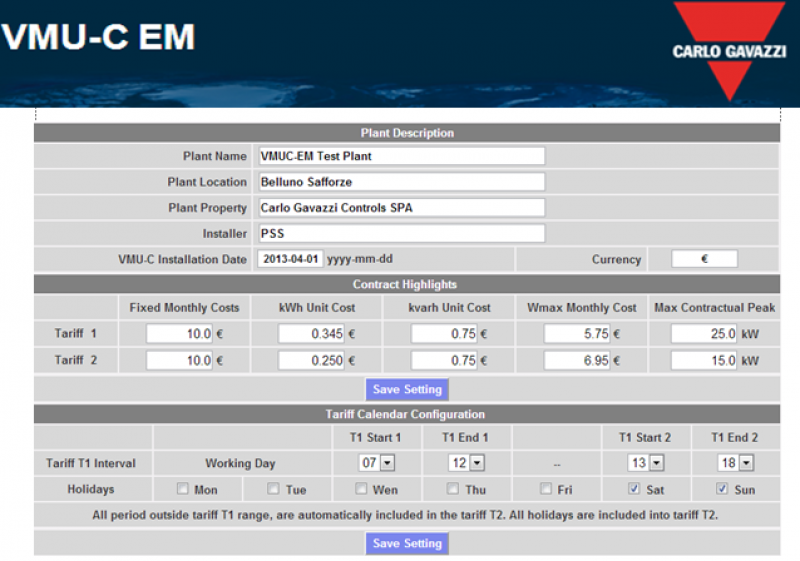Click the kWh Unit Cost column header
Image resolution: width=800 pixels, height=561 pixels.
tap(317, 308)
